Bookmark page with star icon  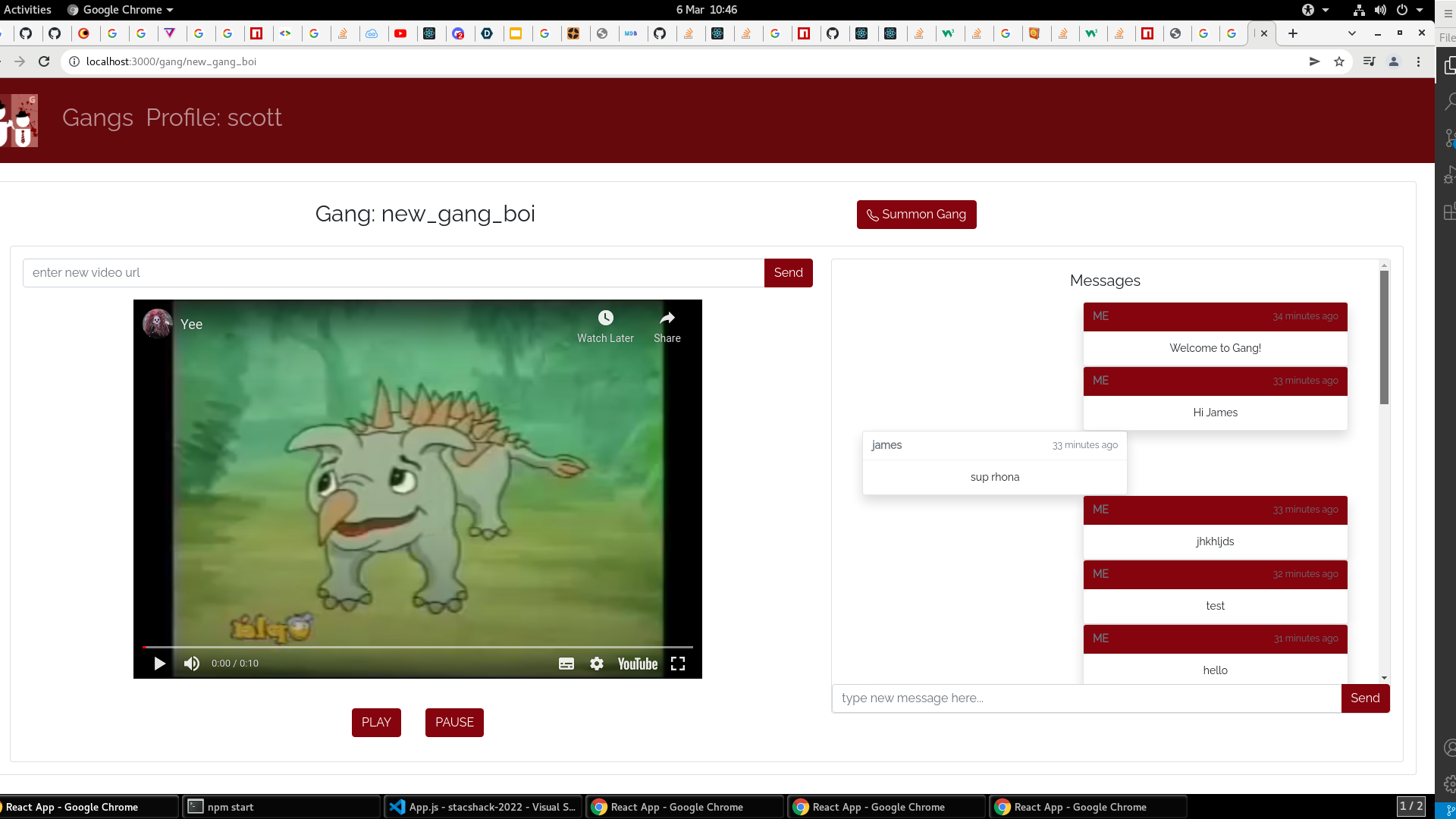pos(1339,61)
